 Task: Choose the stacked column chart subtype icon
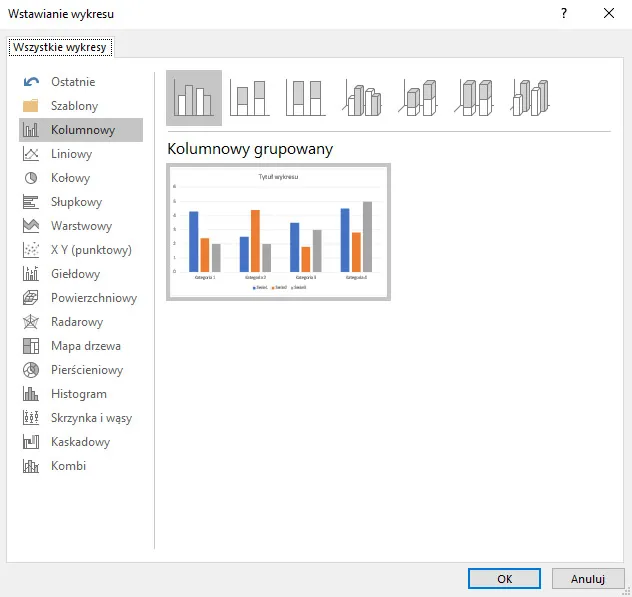pyautogui.click(x=249, y=98)
